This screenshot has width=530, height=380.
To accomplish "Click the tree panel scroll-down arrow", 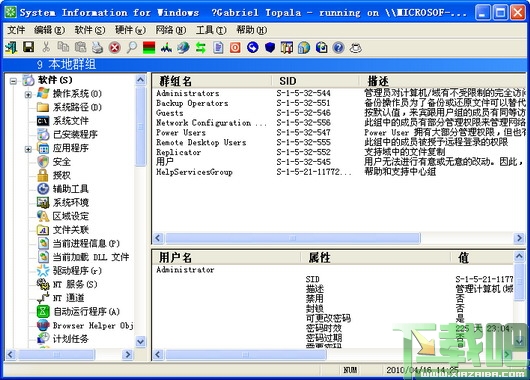I will [x=140, y=341].
